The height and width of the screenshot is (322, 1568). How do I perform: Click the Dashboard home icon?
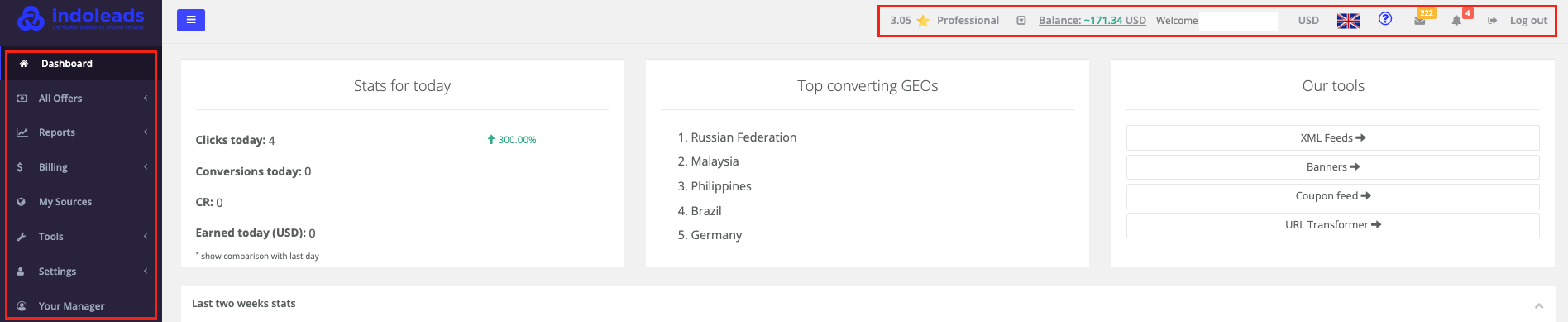pyautogui.click(x=24, y=64)
